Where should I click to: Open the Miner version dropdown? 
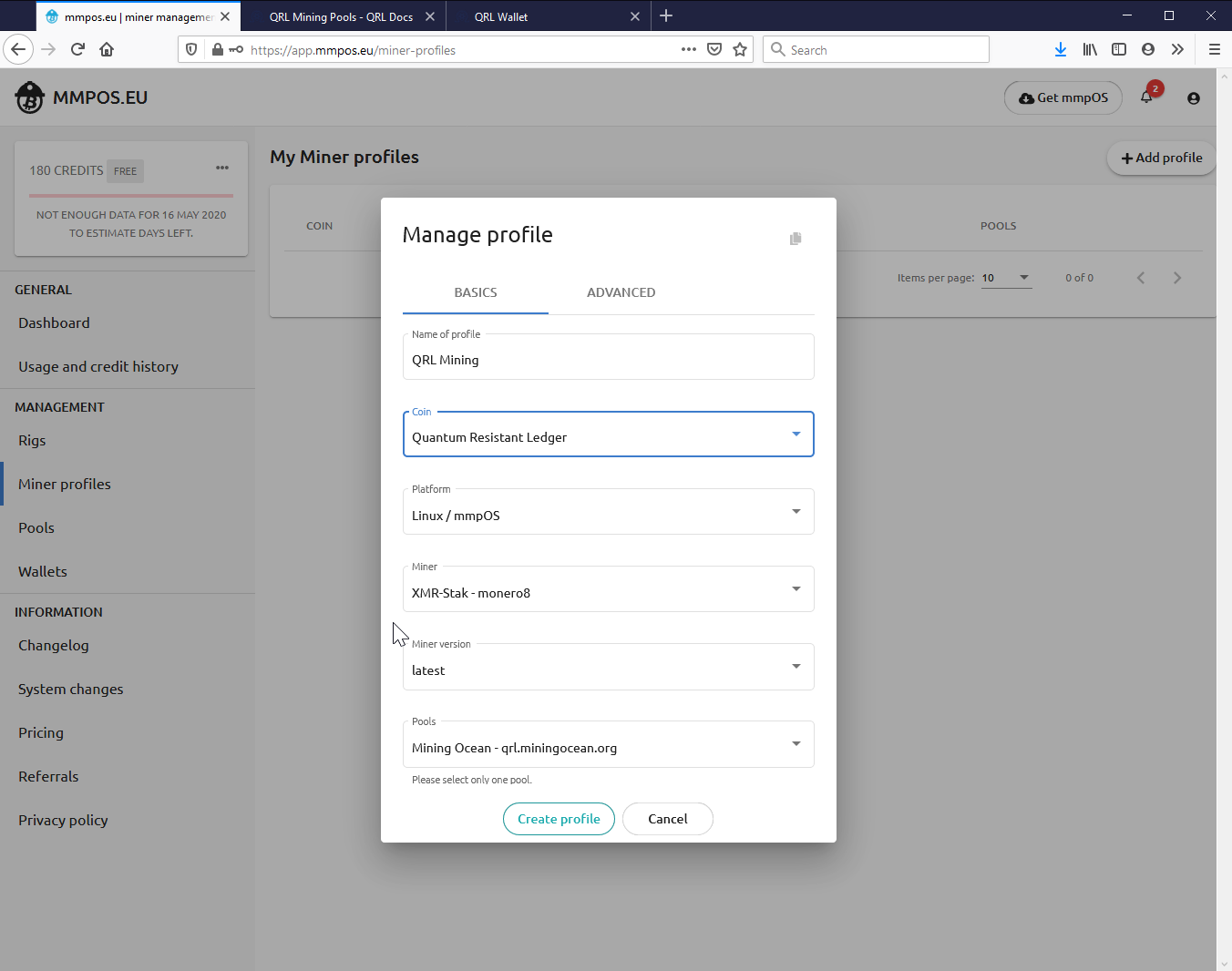(608, 667)
